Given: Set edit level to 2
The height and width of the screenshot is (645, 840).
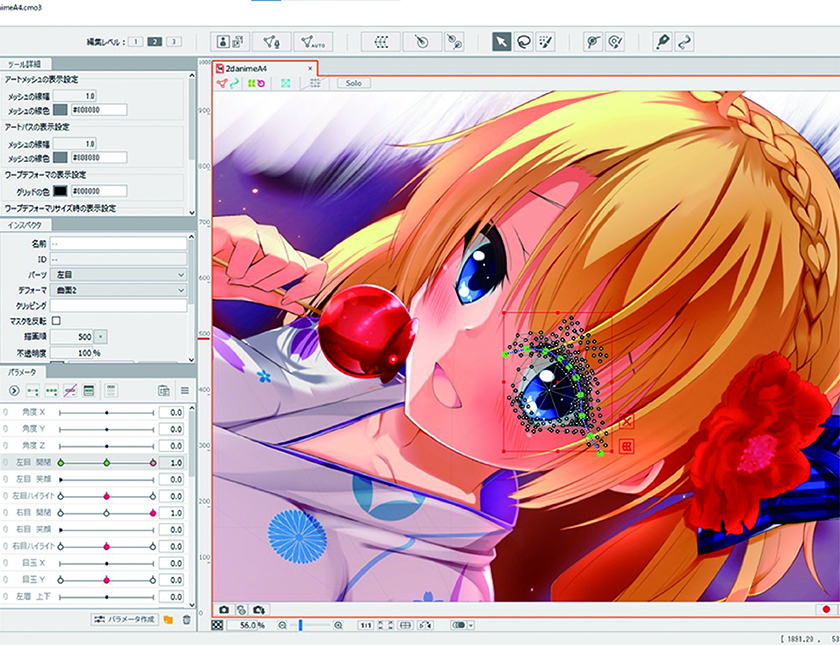Looking at the screenshot, I should 155,42.
